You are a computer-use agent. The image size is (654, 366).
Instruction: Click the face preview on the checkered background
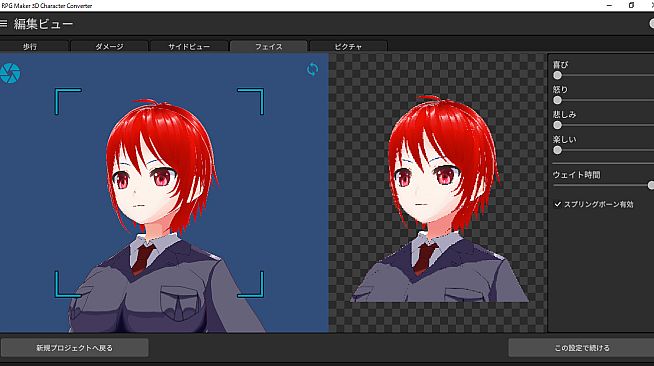click(440, 198)
